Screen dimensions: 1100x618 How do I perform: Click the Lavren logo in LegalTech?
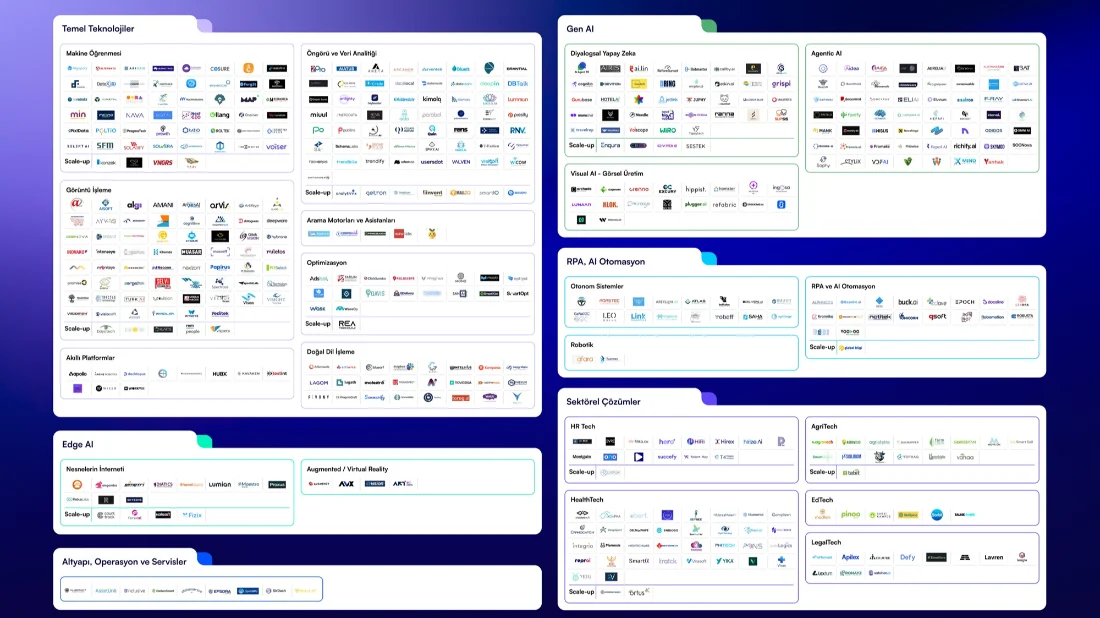pyautogui.click(x=993, y=558)
